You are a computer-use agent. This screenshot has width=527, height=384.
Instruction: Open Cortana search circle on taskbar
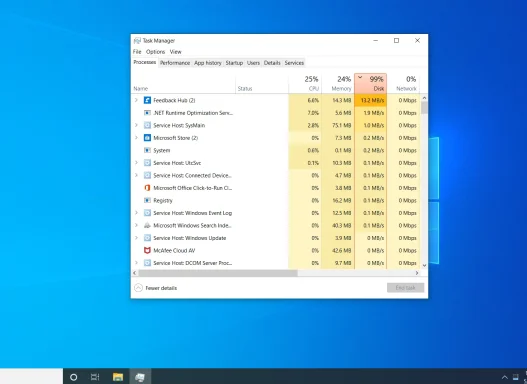tap(74, 377)
